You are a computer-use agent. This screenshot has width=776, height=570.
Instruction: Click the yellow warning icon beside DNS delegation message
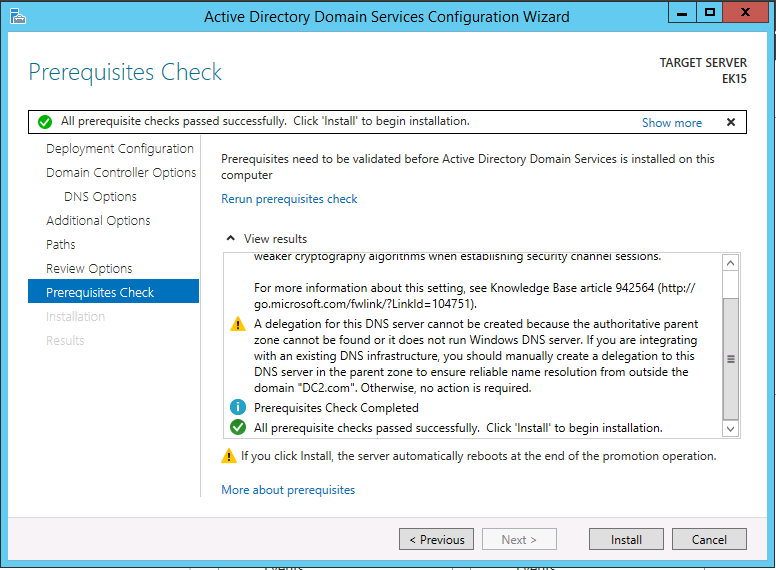(x=237, y=324)
